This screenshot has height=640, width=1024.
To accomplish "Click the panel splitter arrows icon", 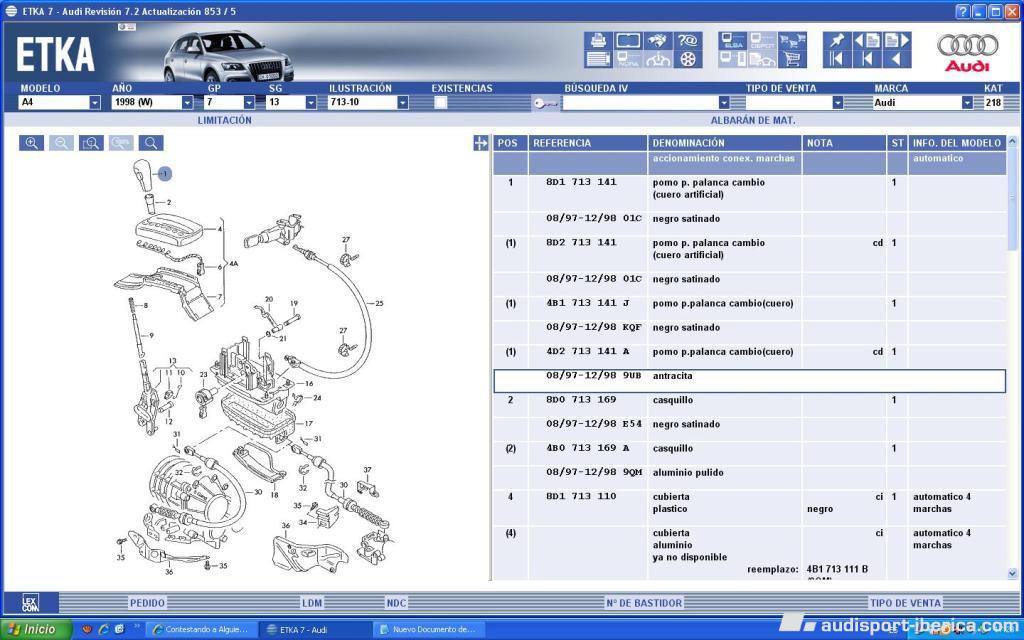I will pyautogui.click(x=481, y=143).
